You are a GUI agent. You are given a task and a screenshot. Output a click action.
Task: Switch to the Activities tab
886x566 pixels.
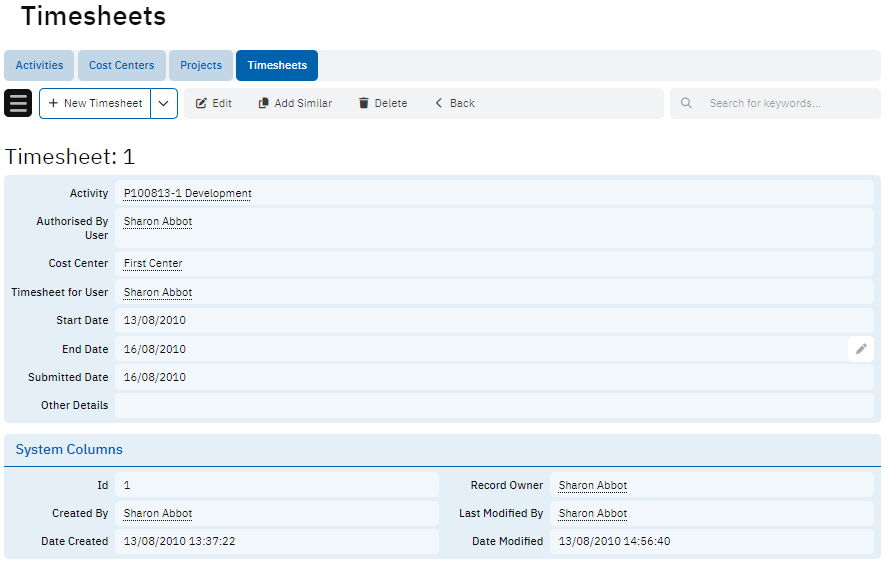(39, 65)
